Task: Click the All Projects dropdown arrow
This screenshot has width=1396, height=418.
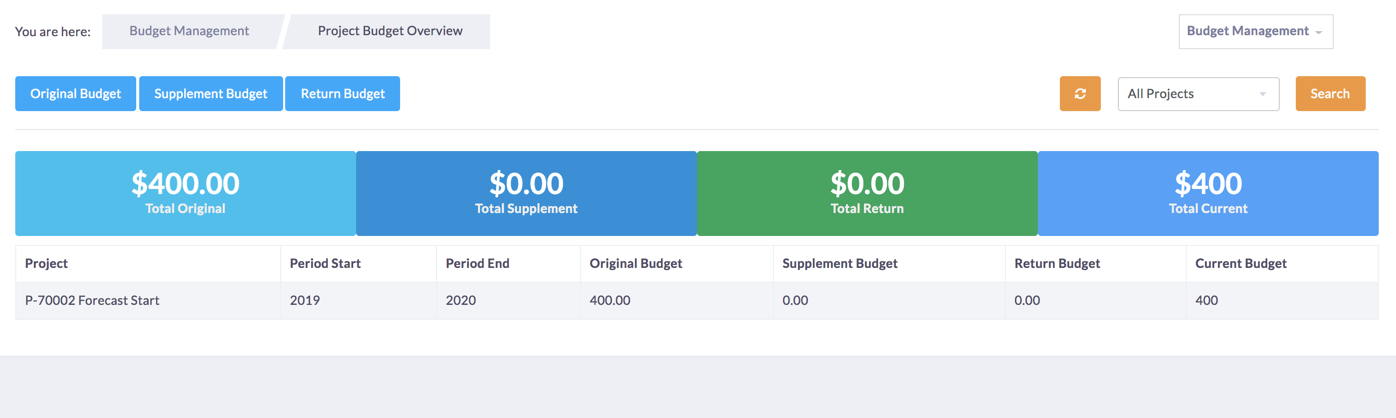Action: (1262, 95)
